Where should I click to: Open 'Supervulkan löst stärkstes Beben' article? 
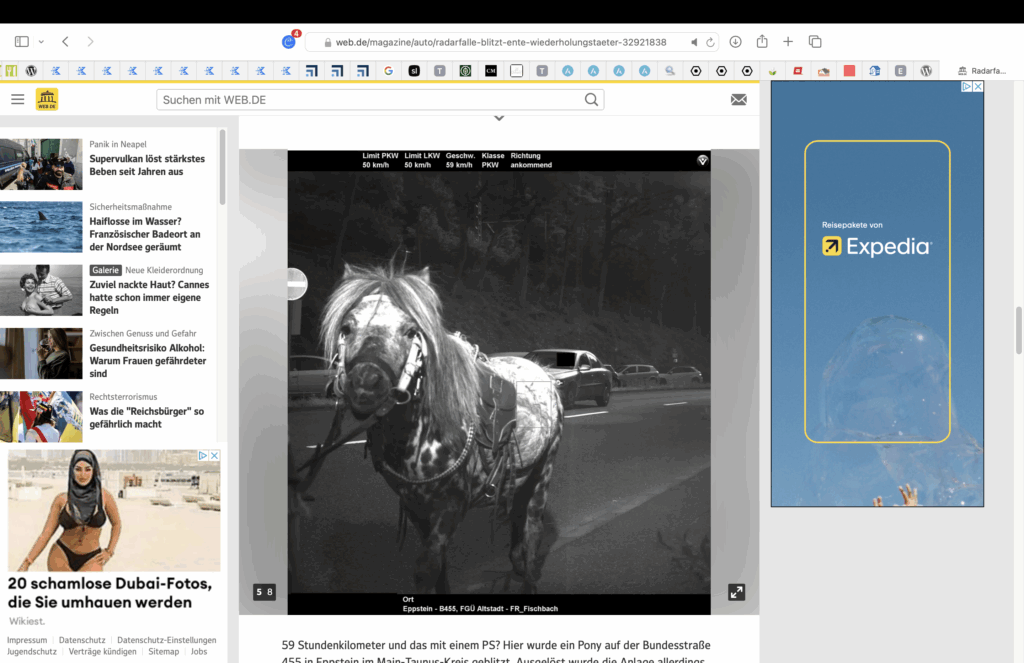click(x=147, y=165)
